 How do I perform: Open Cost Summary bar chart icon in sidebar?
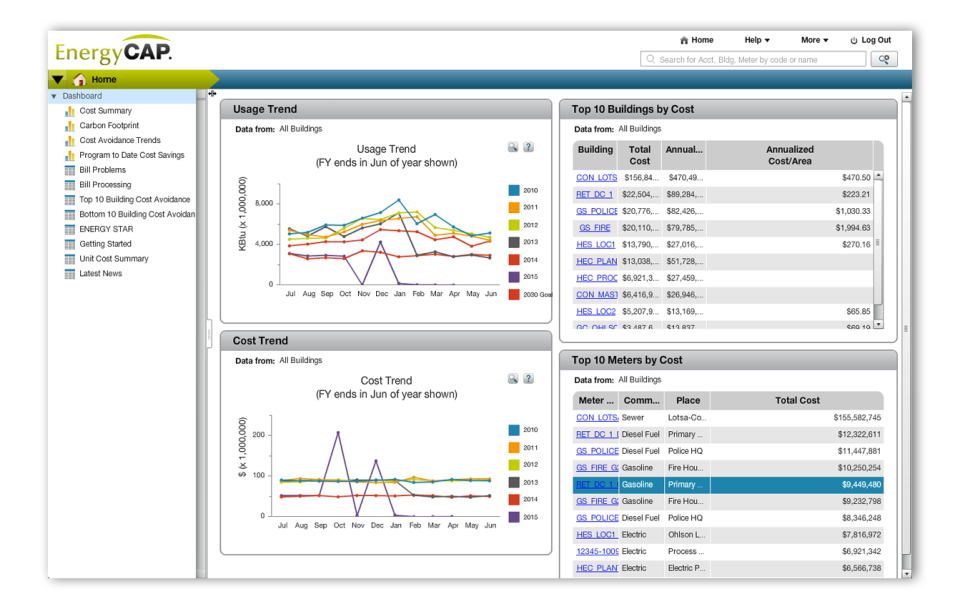point(70,111)
